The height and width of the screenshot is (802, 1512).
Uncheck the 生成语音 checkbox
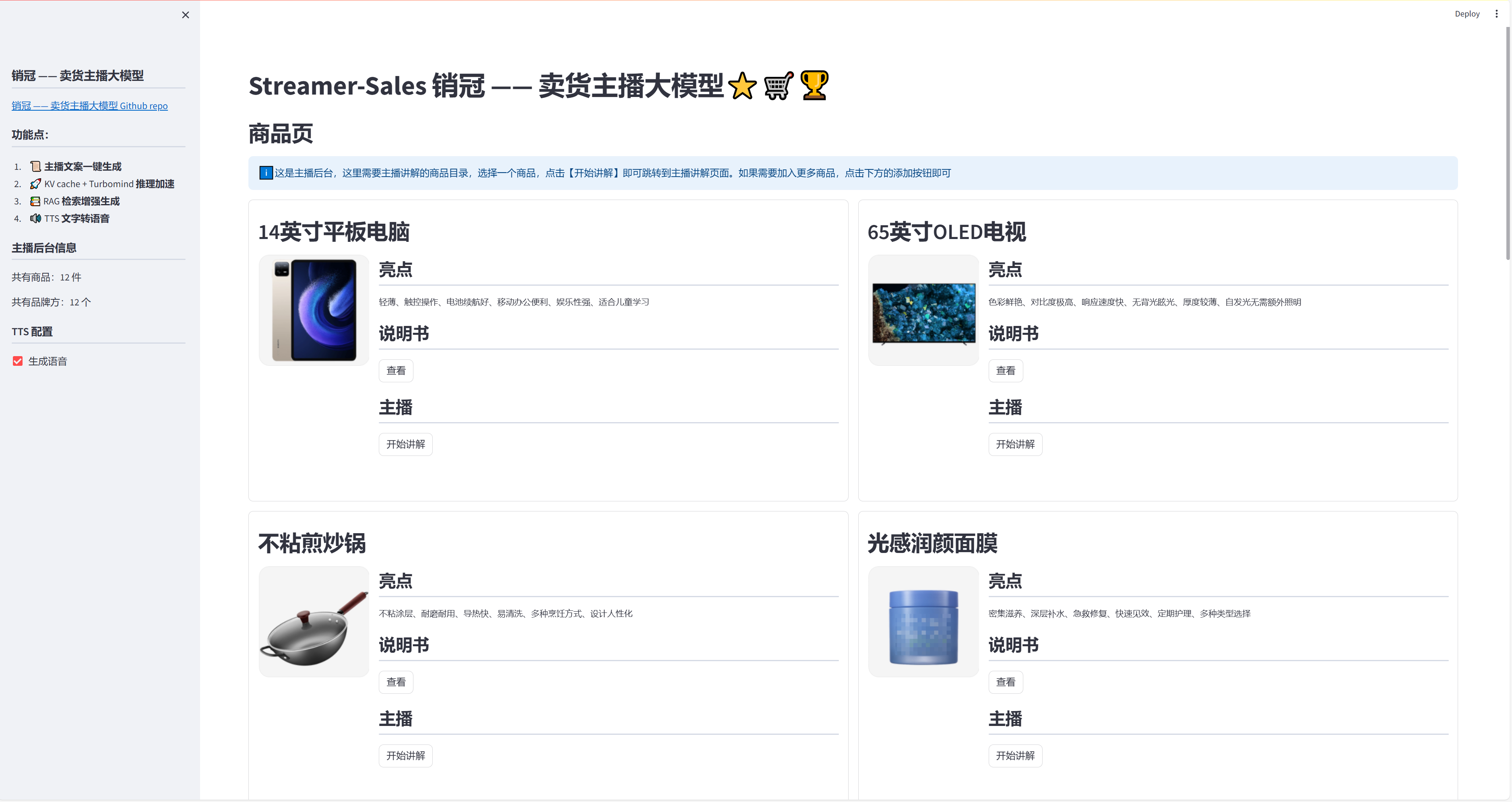pos(18,361)
